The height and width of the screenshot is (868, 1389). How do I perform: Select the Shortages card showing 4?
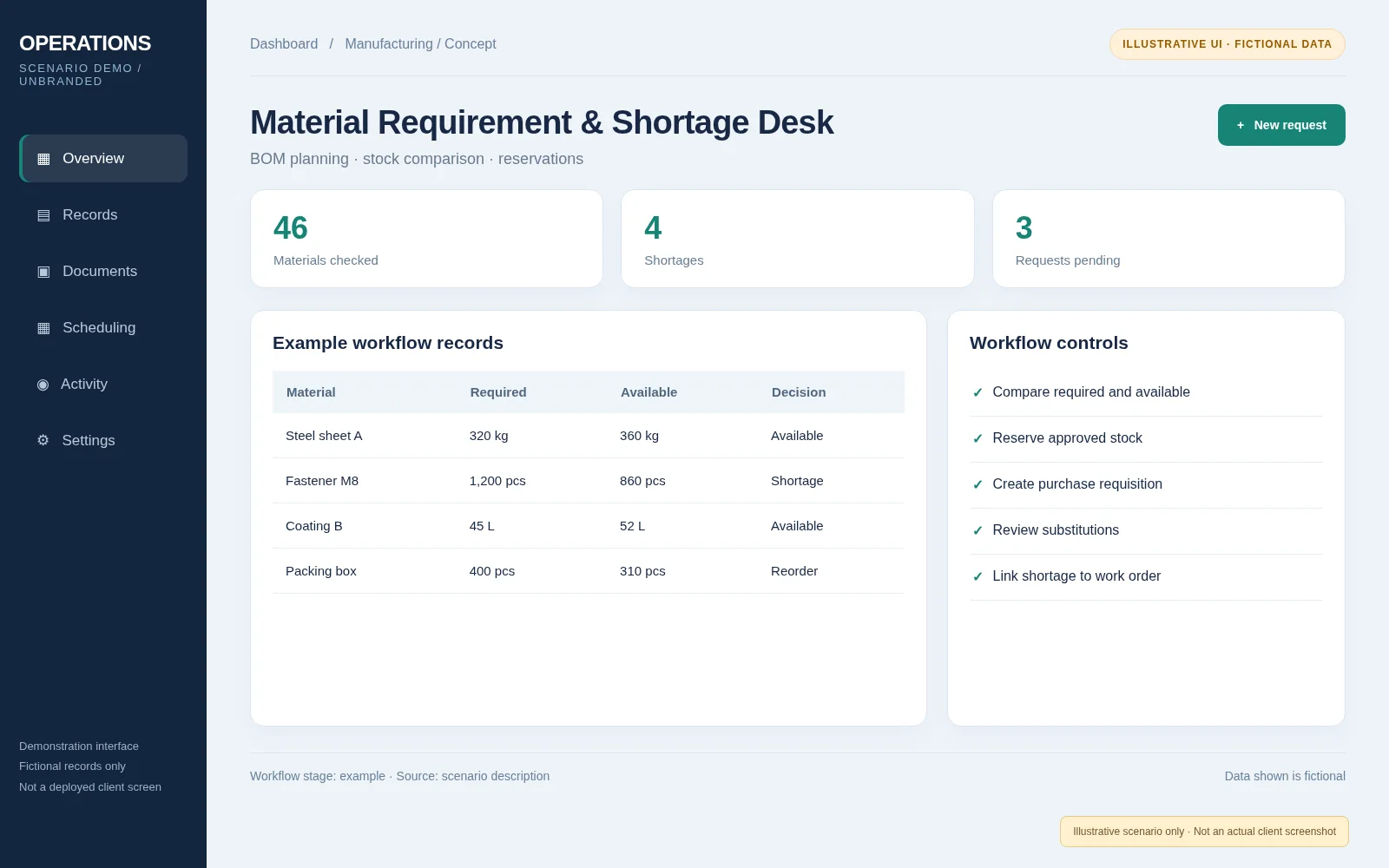tap(798, 239)
